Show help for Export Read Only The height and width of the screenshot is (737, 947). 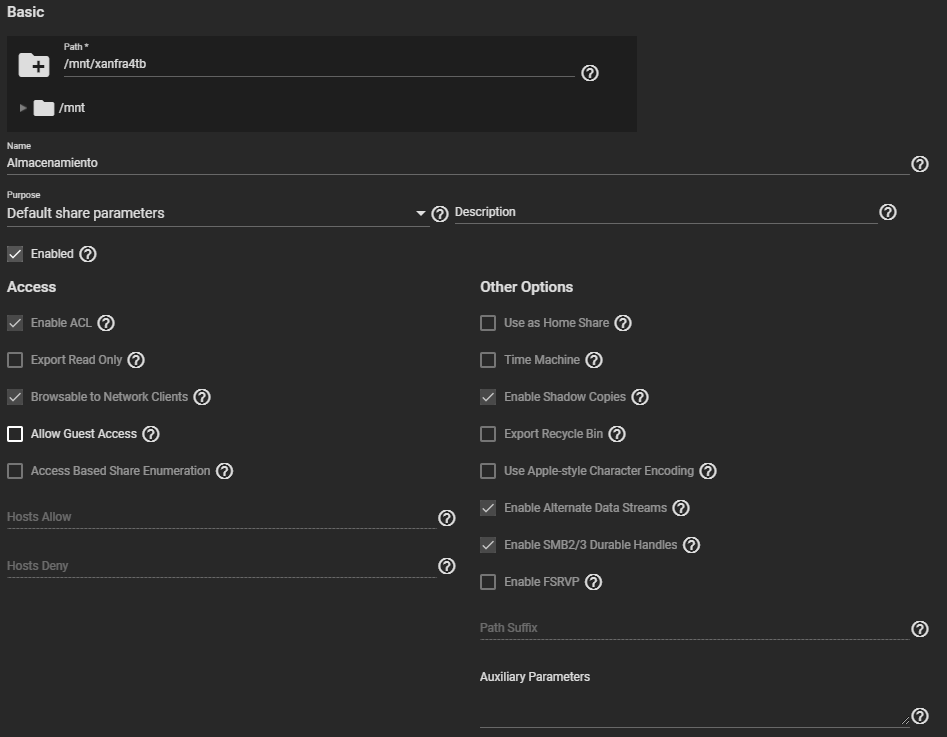pos(136,360)
